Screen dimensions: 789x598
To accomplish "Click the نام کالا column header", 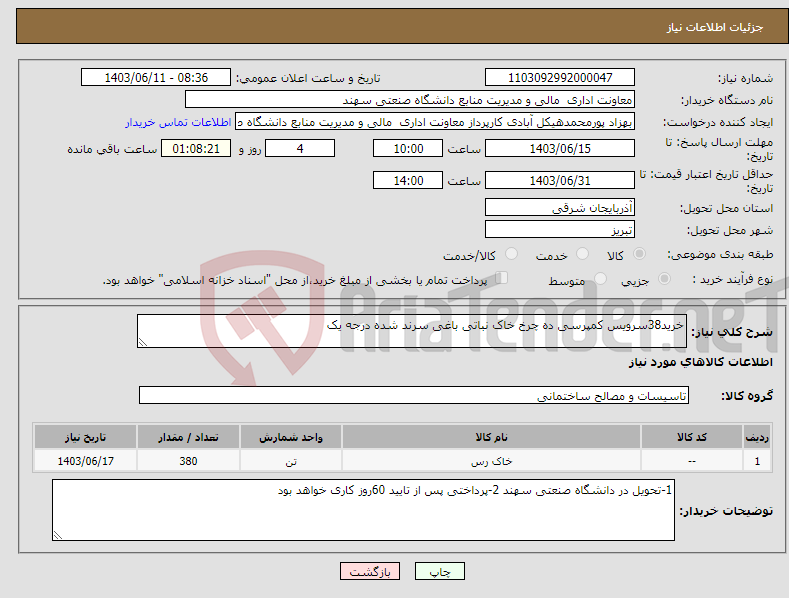I will (x=491, y=437).
